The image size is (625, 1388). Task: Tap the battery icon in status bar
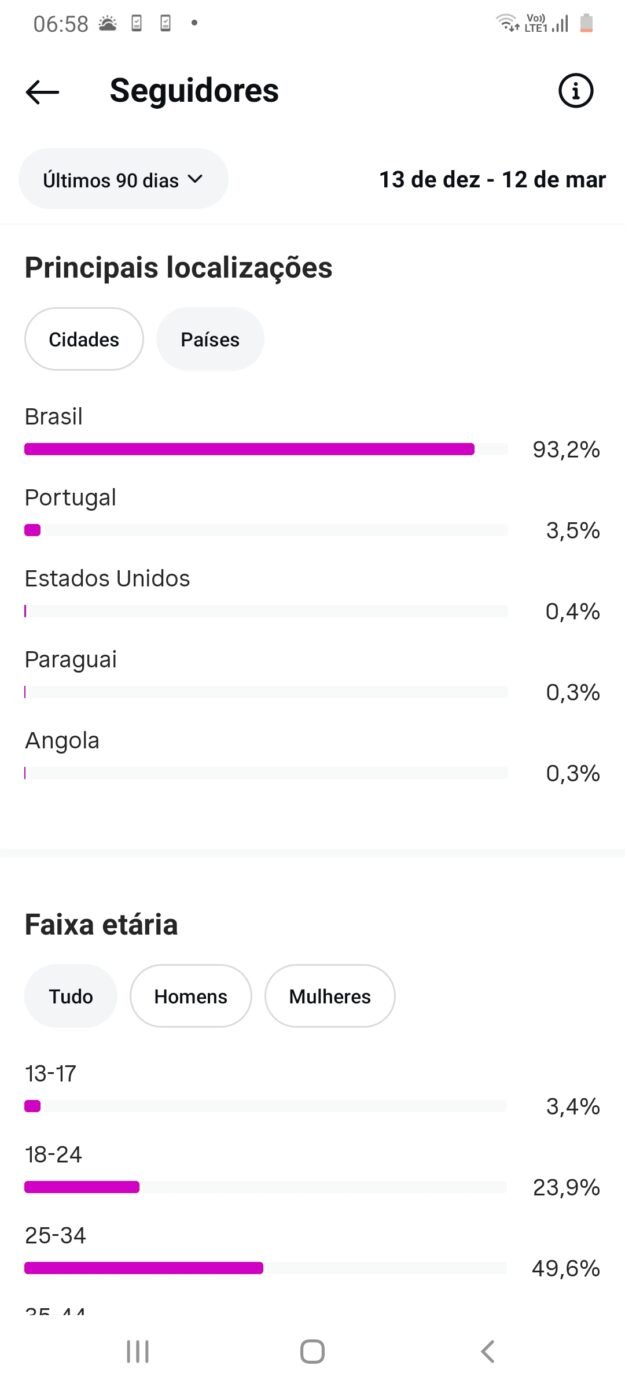click(x=587, y=23)
